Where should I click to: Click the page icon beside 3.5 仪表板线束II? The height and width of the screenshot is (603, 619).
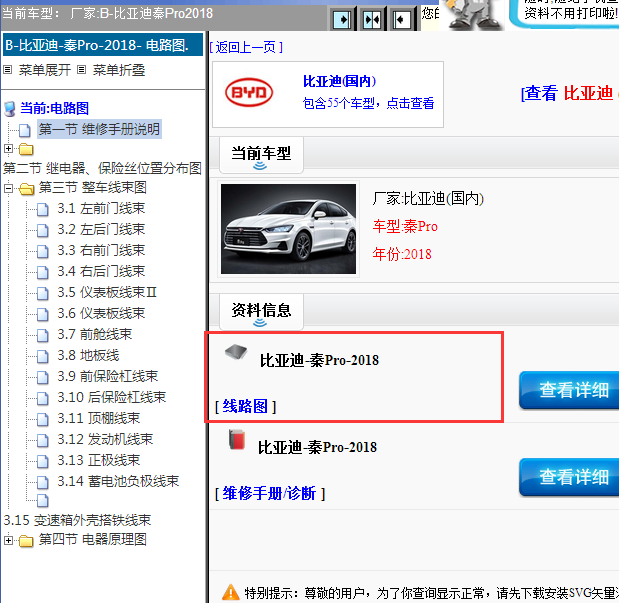[43, 293]
